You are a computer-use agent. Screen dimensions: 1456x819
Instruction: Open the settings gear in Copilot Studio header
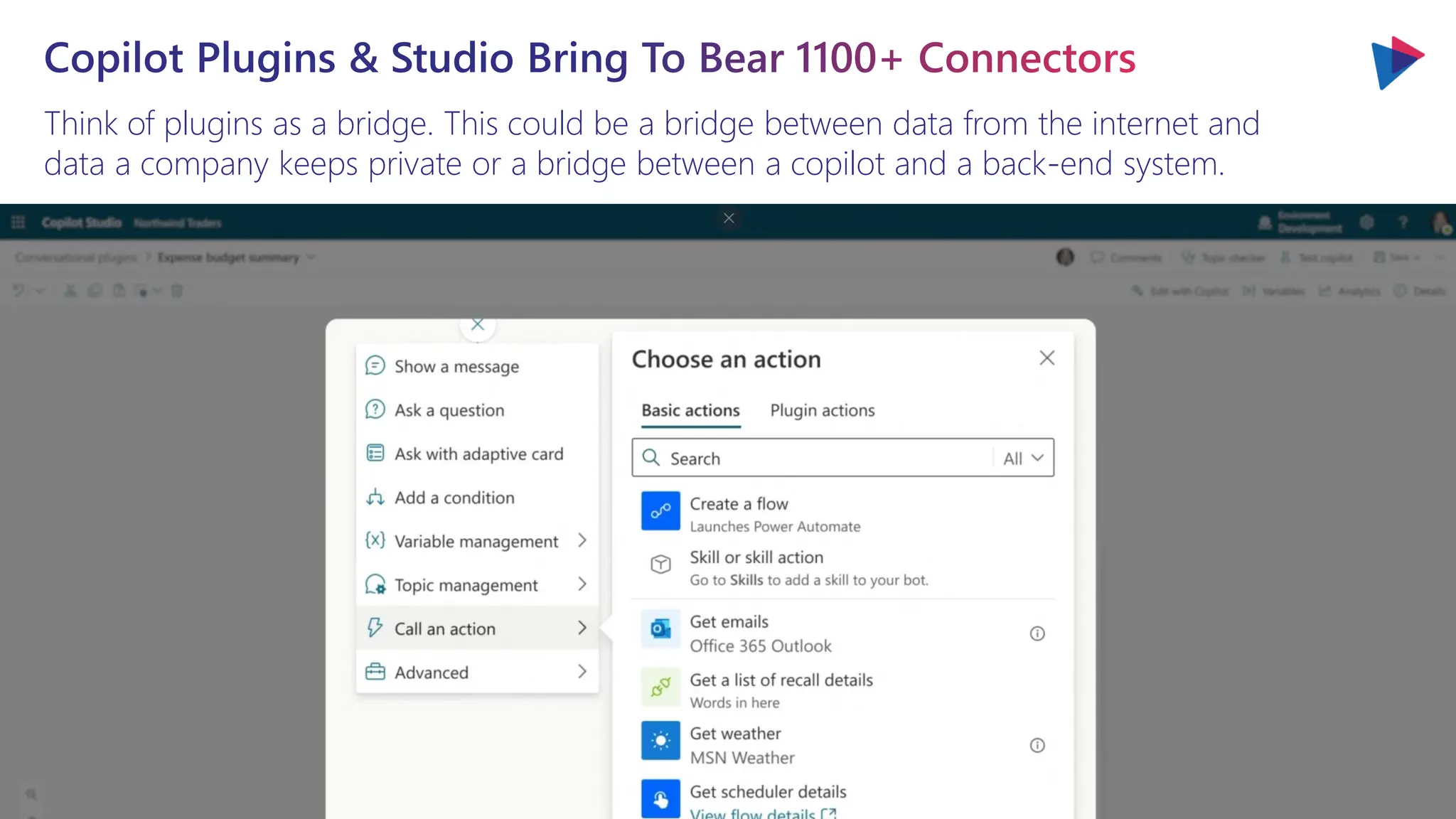pos(1366,223)
